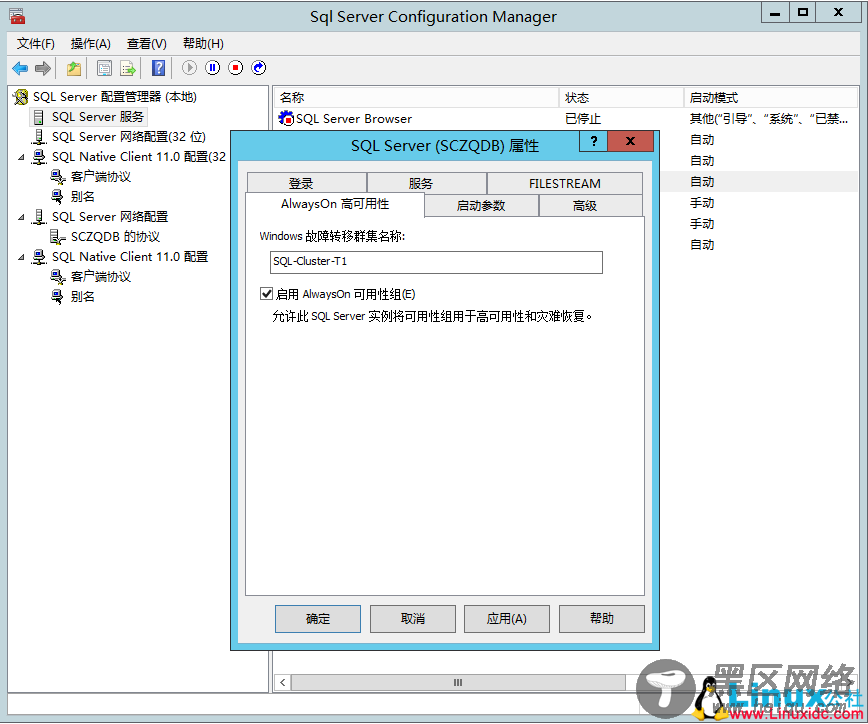The image size is (868, 724).
Task: Sort by the 启动模式 column header
Action: pos(771,98)
